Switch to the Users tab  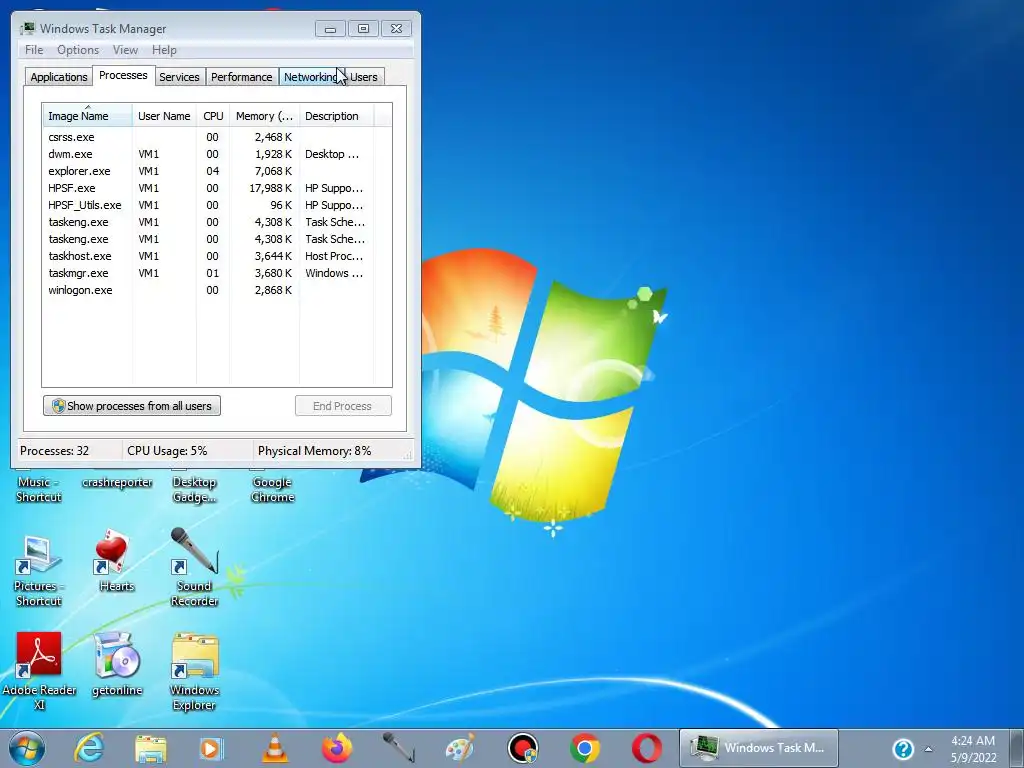[364, 76]
